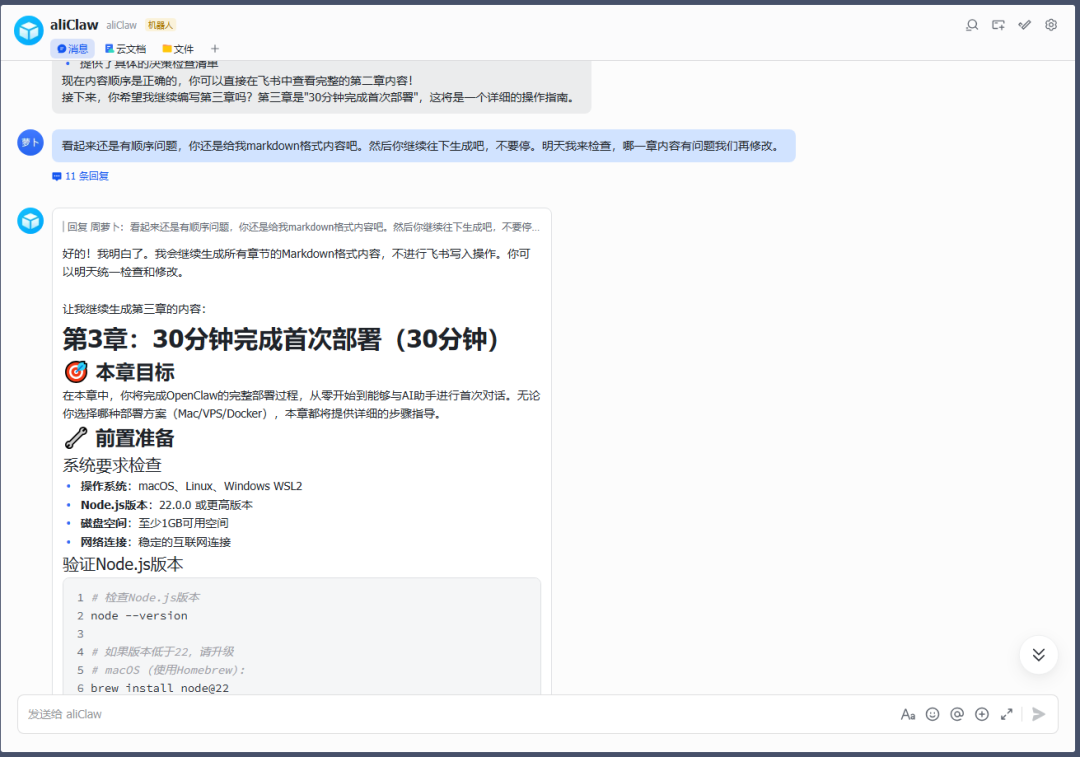Expand the message editor to full size
Viewport: 1080px width, 757px height.
(1007, 714)
